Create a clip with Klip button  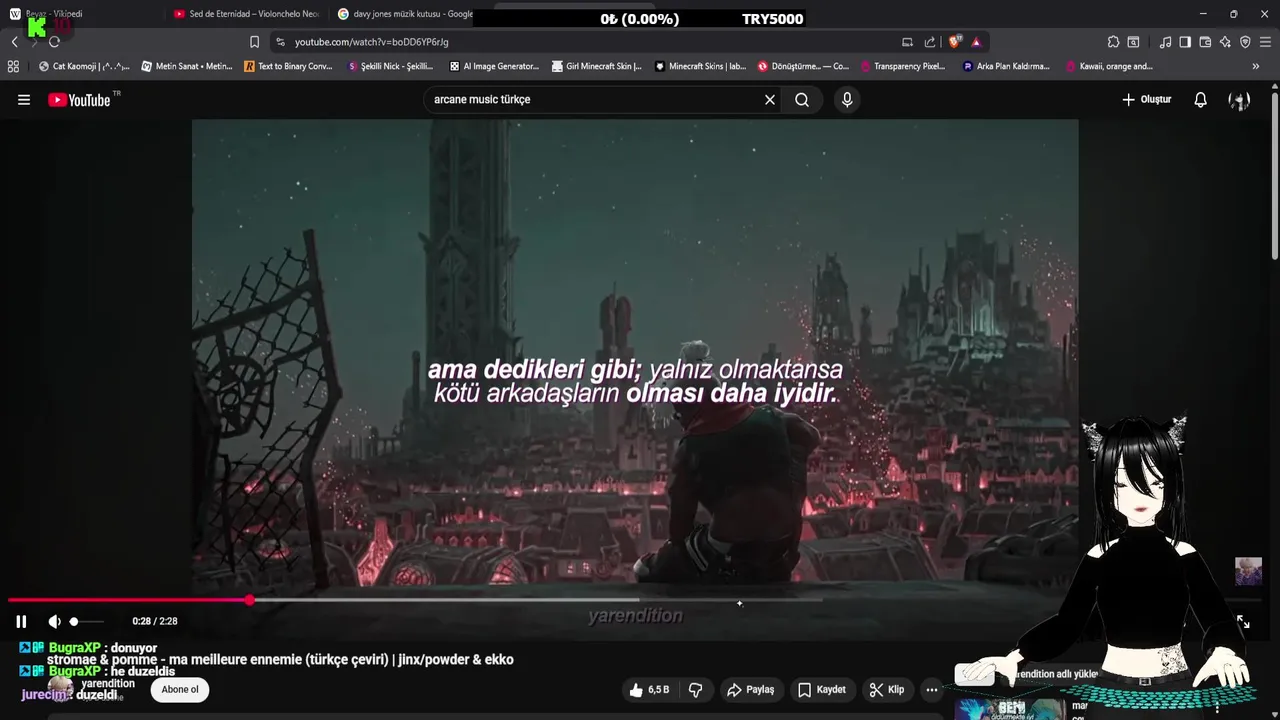887,690
